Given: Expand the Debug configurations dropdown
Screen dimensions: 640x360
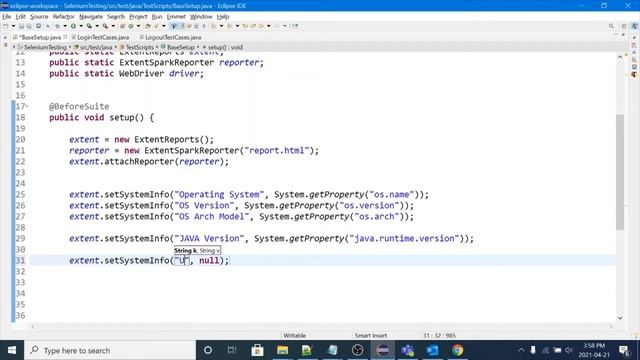Looking at the screenshot, I should (64, 26).
